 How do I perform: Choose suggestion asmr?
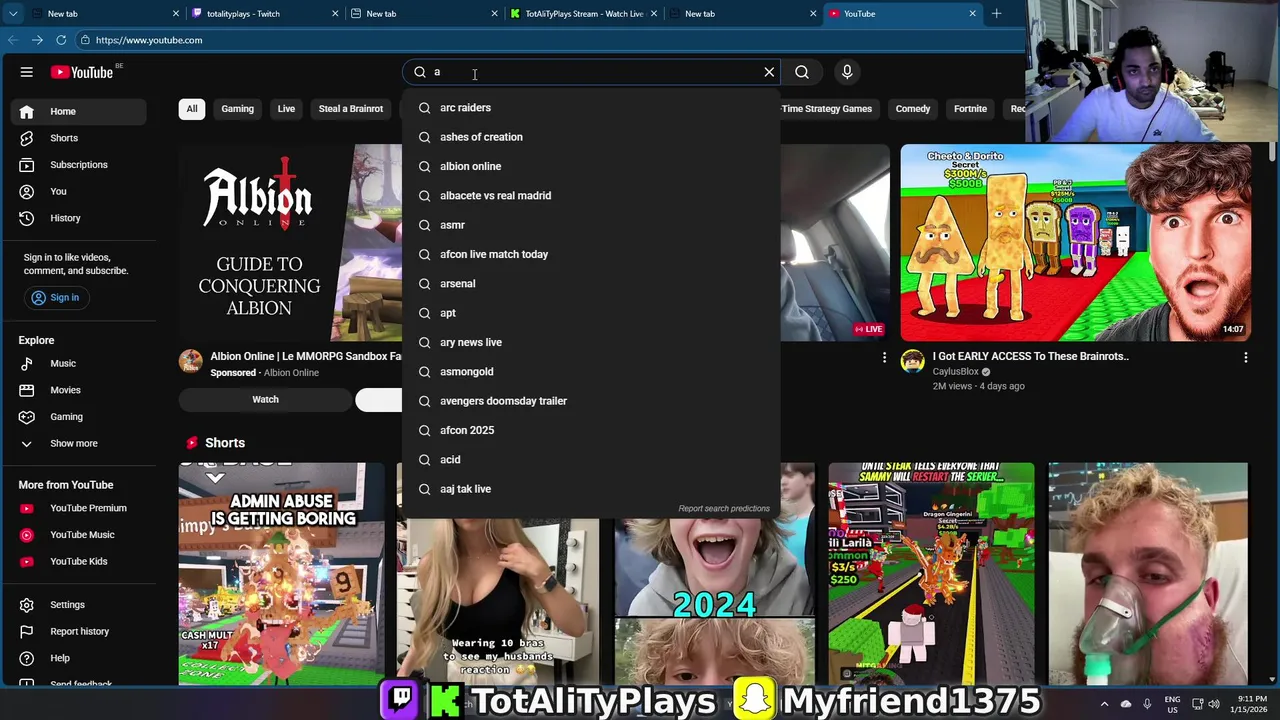point(590,225)
